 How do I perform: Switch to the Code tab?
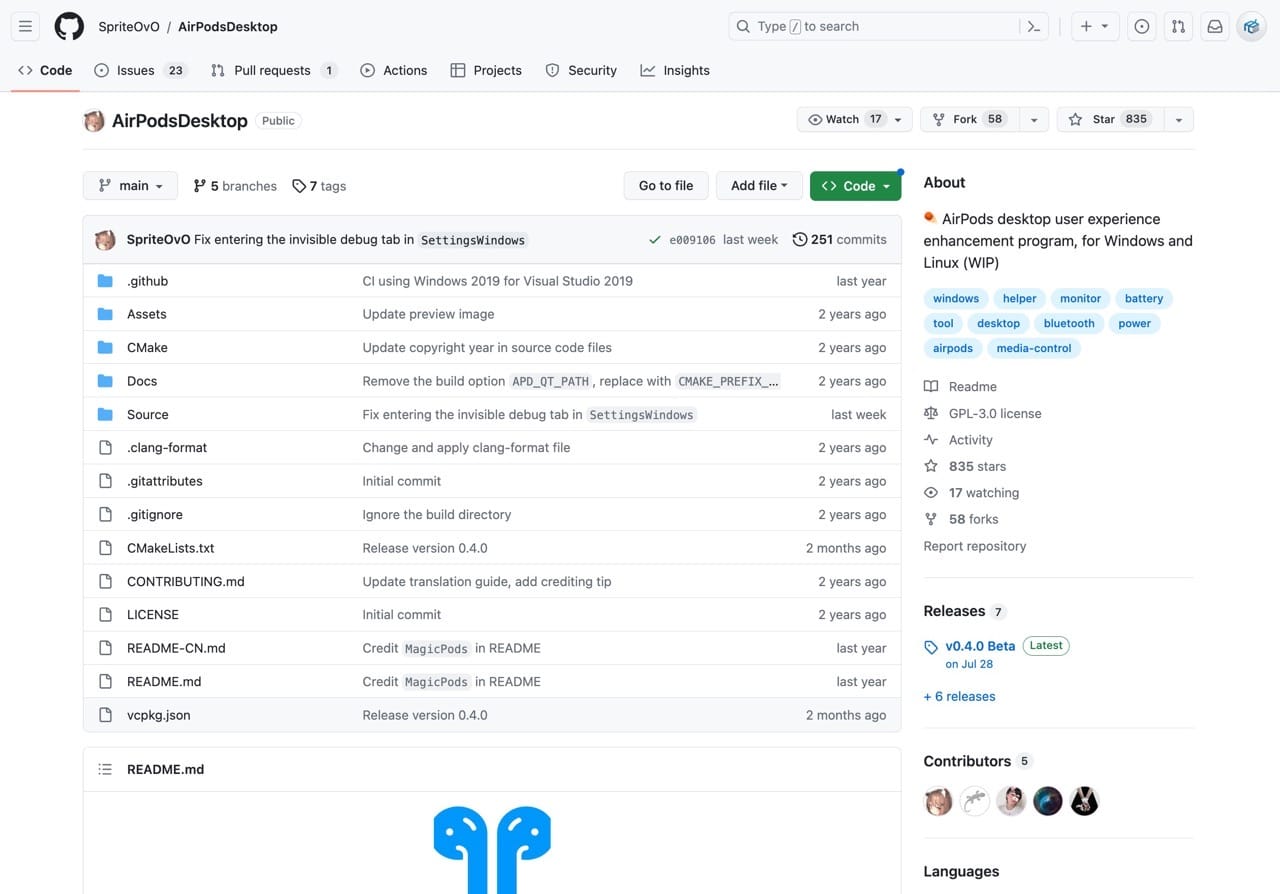click(45, 71)
